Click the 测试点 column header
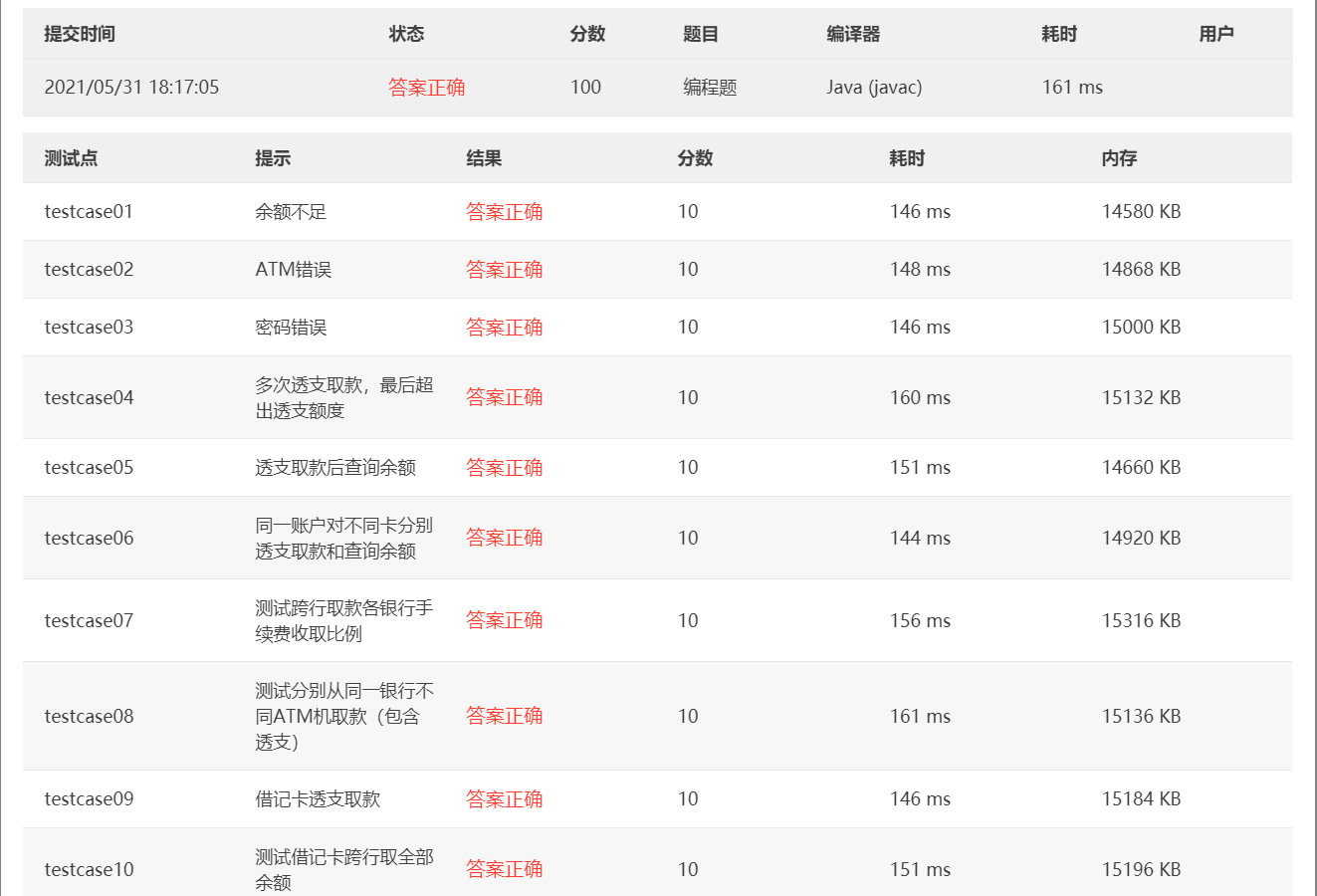This screenshot has width=1317, height=896. tap(71, 158)
